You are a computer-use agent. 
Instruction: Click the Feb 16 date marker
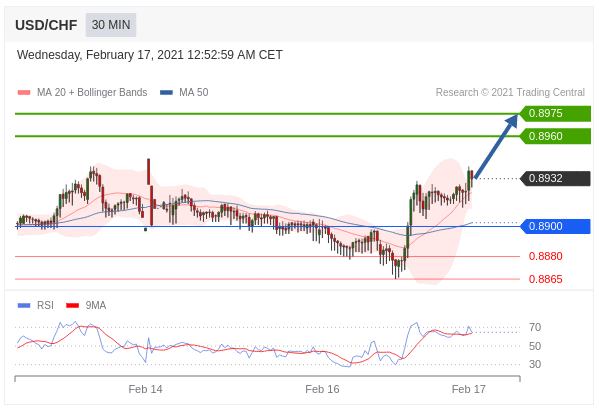click(x=322, y=389)
